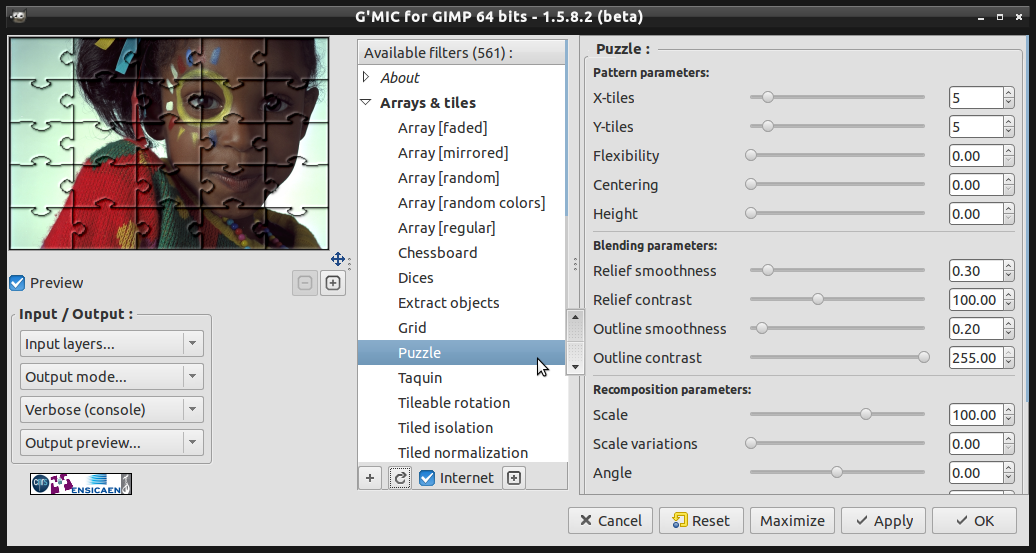Click the Flexibility slider
This screenshot has width=1036, height=553.
pyautogui.click(x=837, y=155)
